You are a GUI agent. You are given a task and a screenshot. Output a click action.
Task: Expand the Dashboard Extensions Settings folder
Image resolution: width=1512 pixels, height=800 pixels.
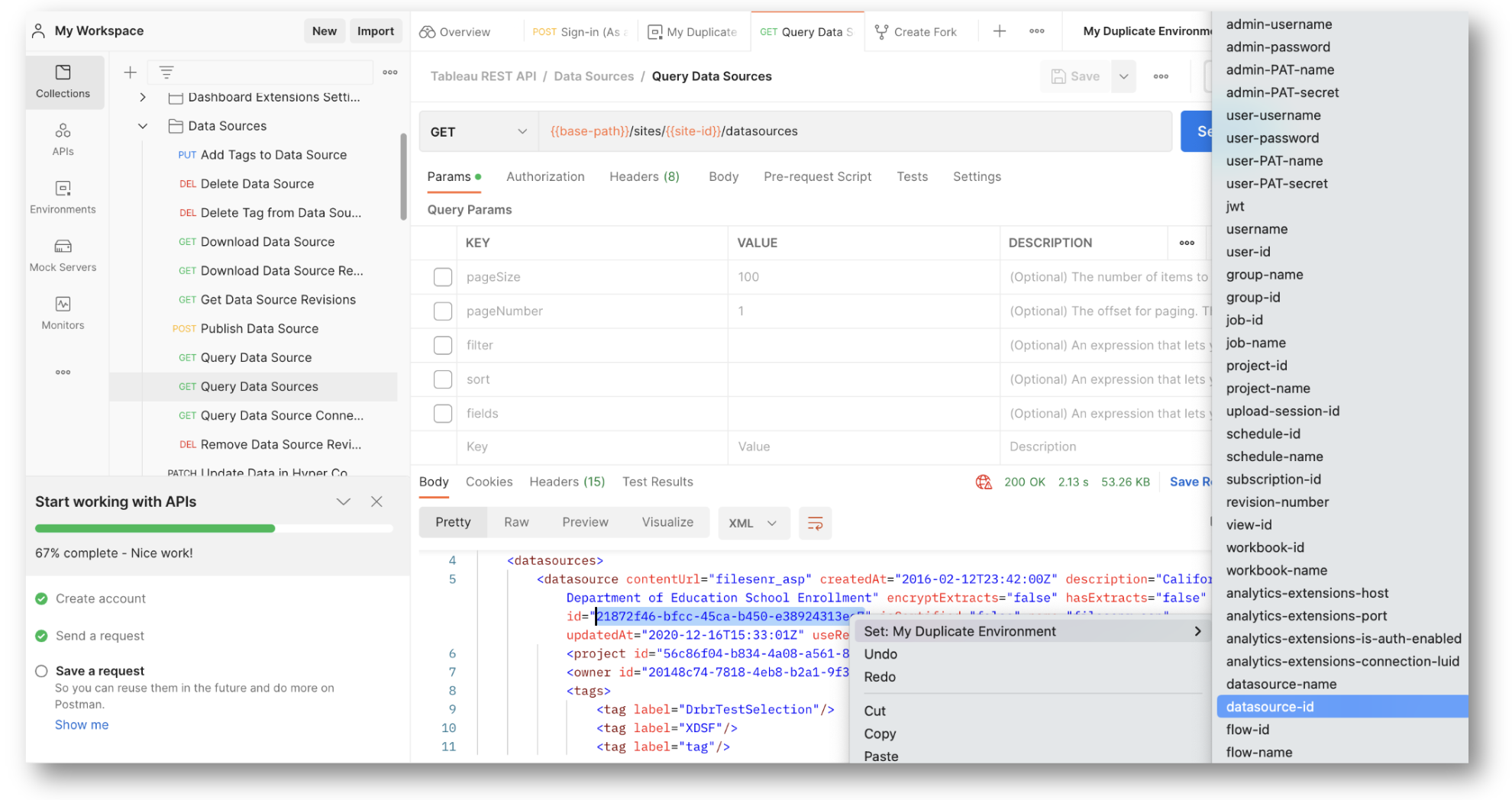tap(143, 98)
